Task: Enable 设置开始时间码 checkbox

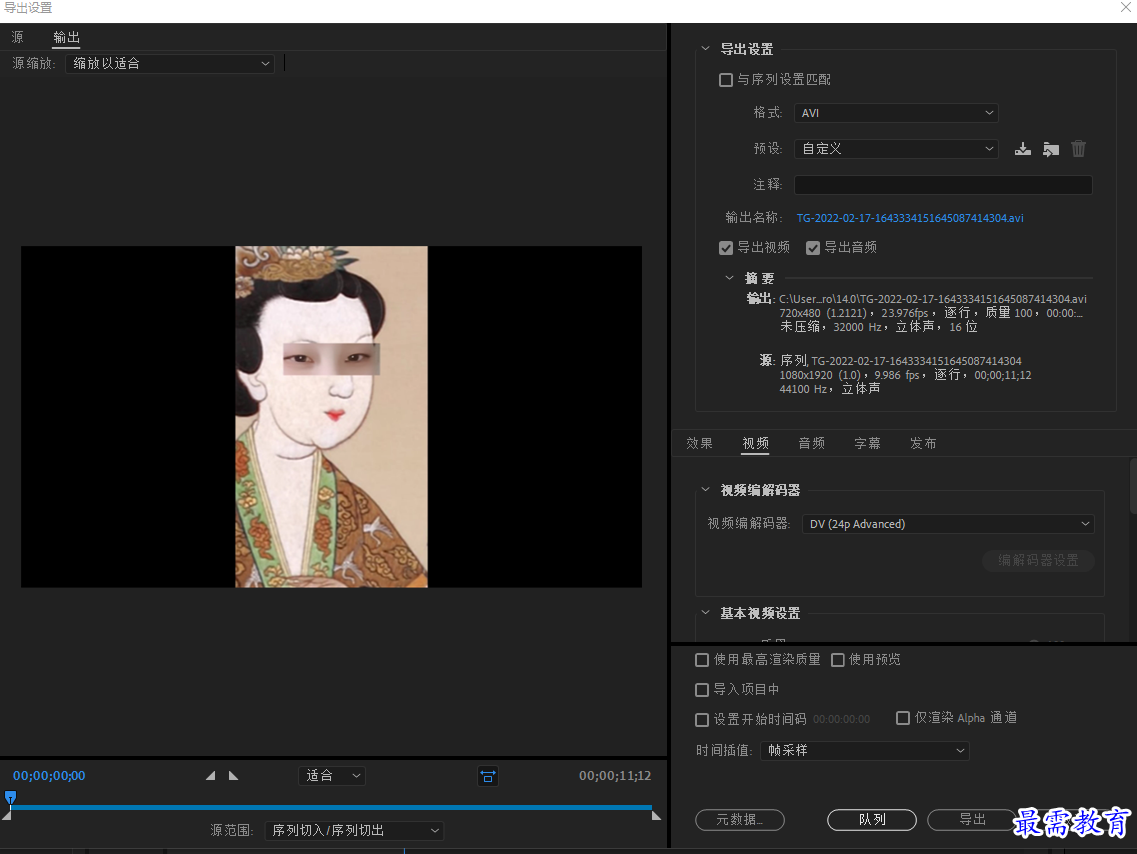Action: pyautogui.click(x=702, y=720)
